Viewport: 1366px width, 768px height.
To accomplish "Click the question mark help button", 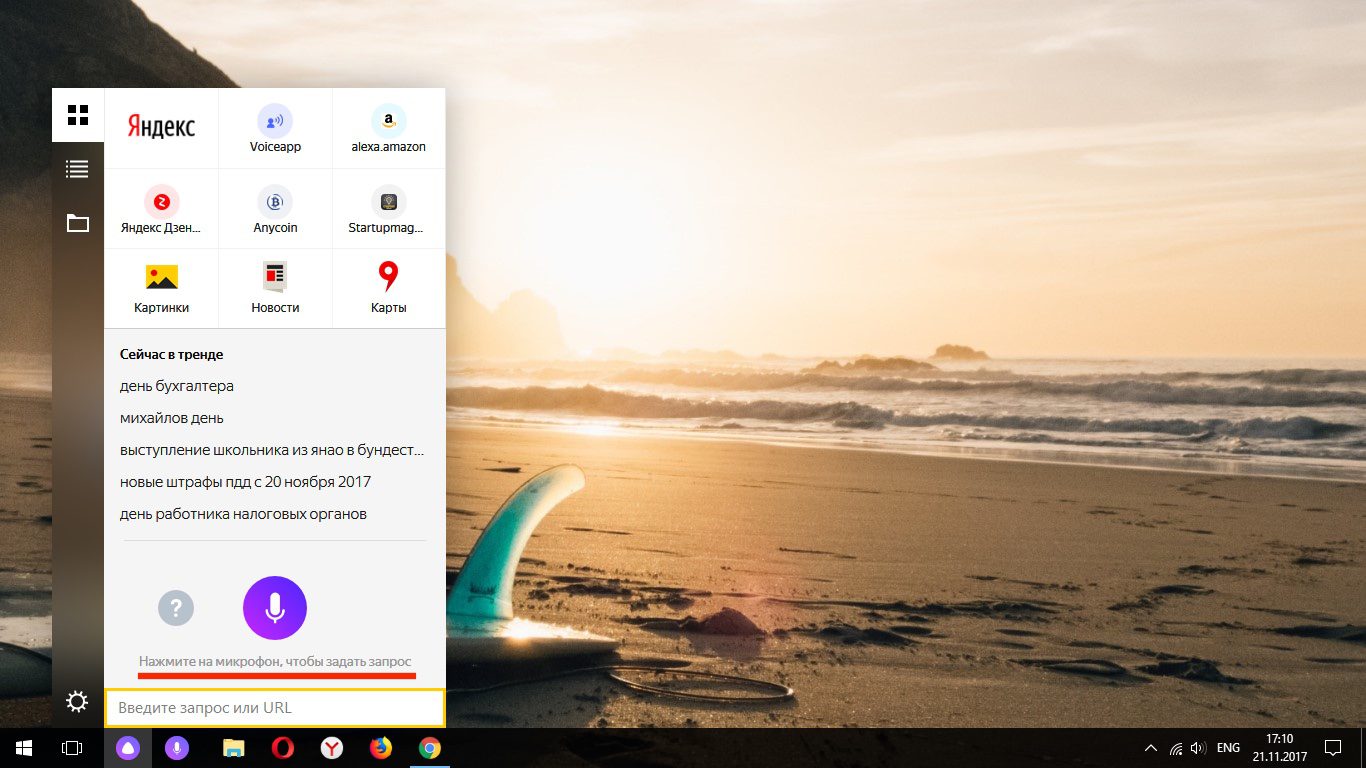I will pos(176,607).
